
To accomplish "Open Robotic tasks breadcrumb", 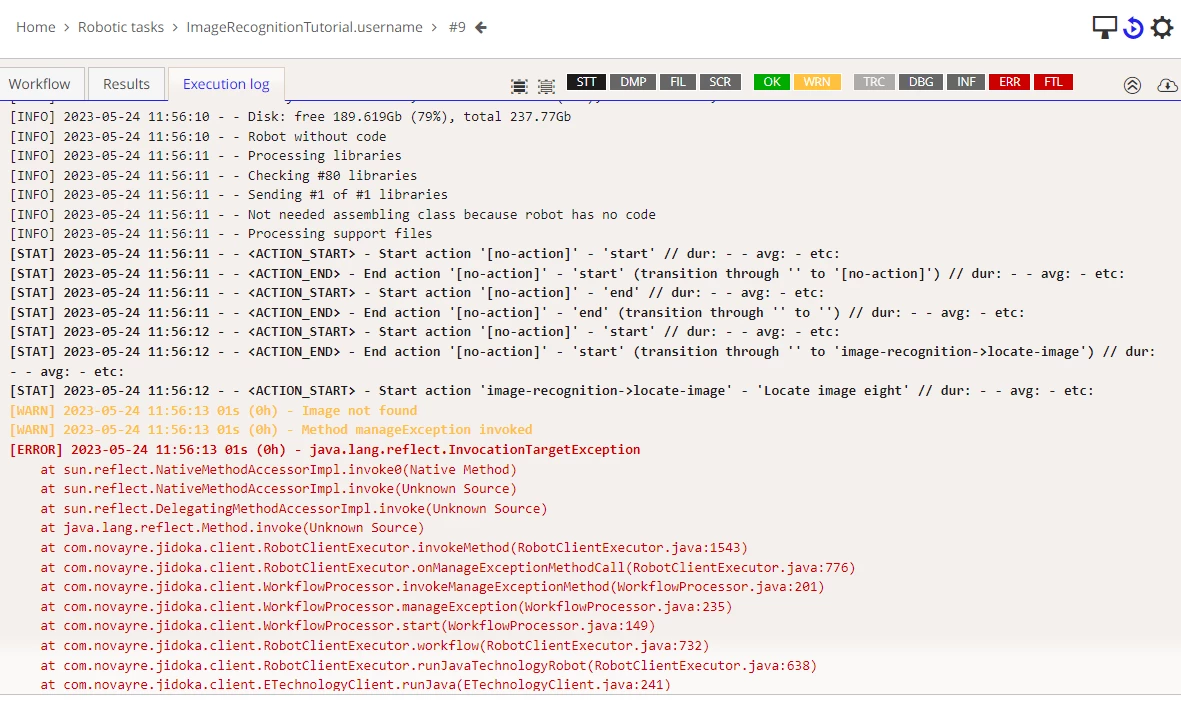I will 121,27.
